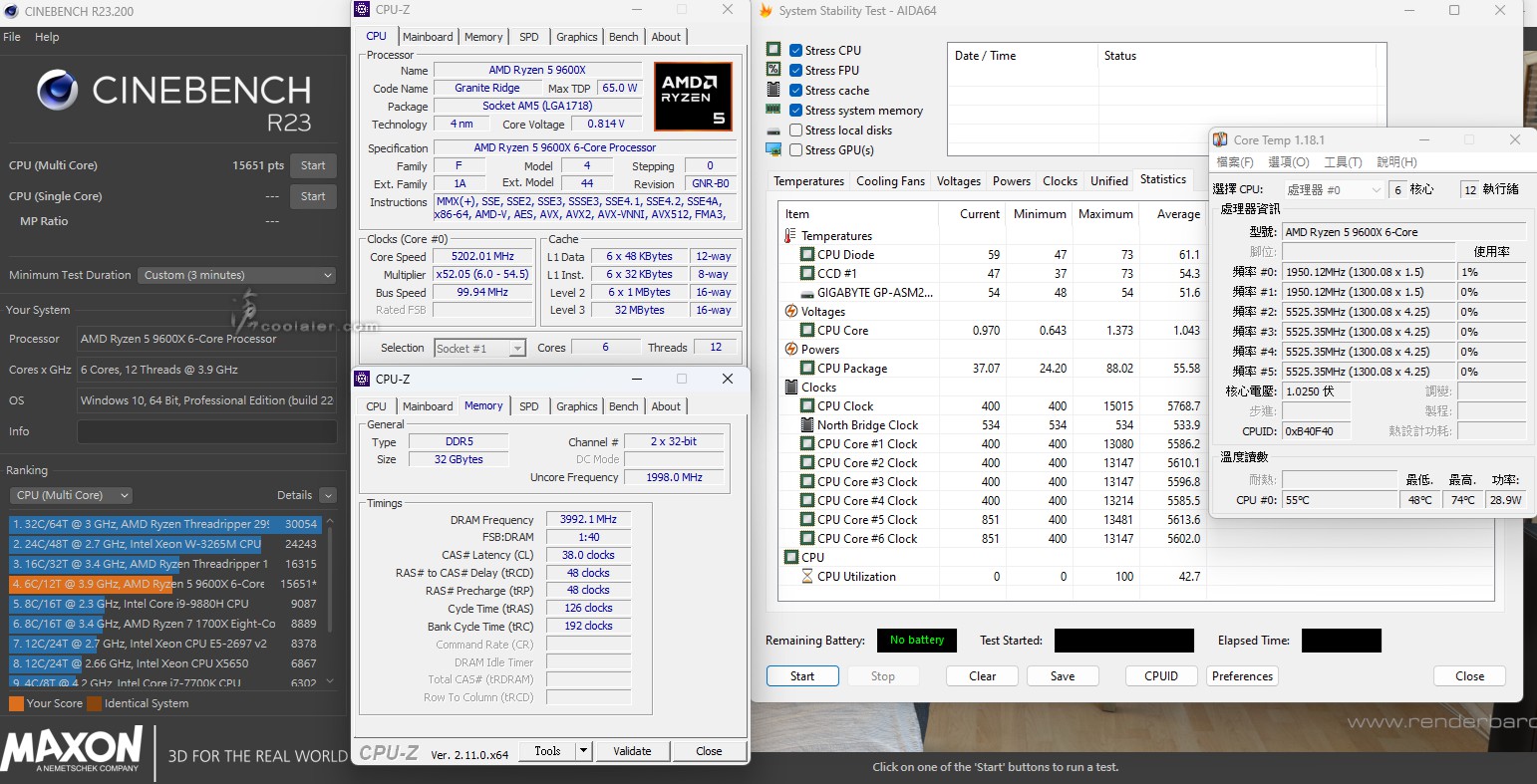Viewport: 1537px width, 784px height.
Task: Open the Help menu in Cinebench
Action: pos(47,37)
